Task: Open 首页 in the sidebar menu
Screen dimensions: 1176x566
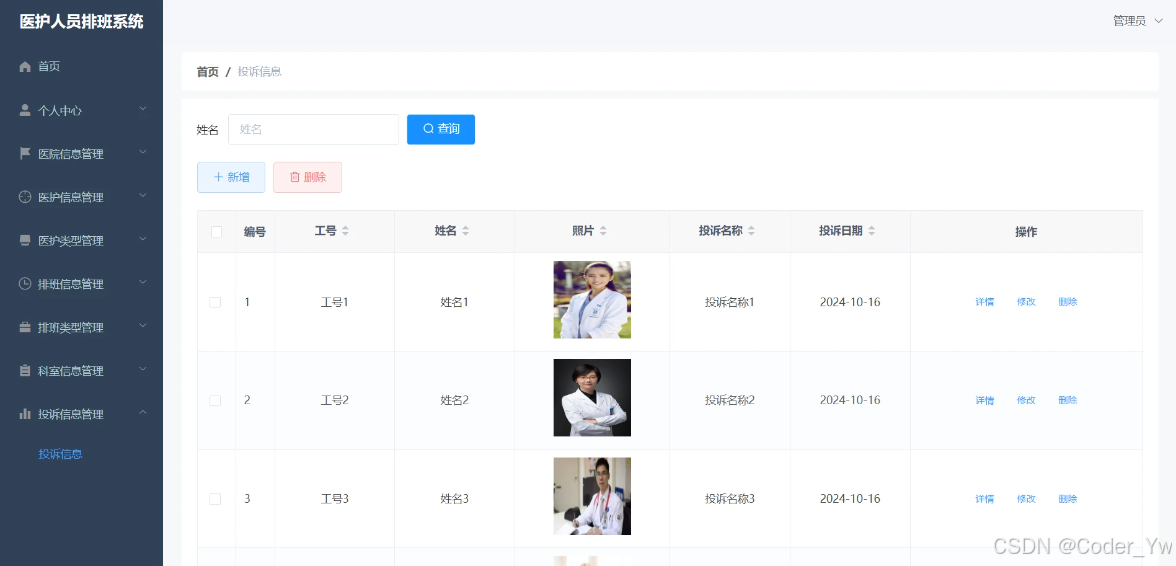Action: pyautogui.click(x=81, y=67)
